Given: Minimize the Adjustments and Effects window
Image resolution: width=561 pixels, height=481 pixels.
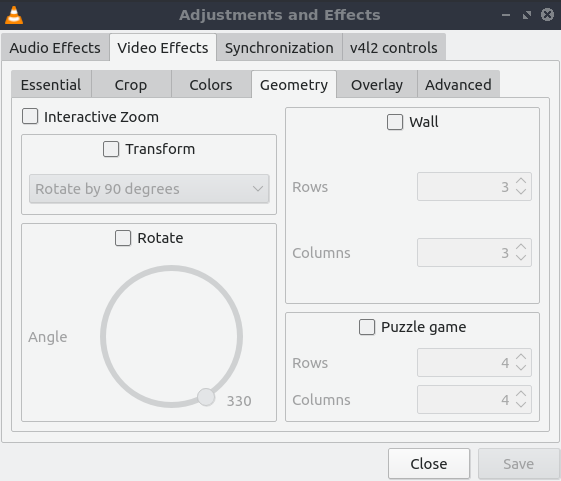Looking at the screenshot, I should point(506,15).
